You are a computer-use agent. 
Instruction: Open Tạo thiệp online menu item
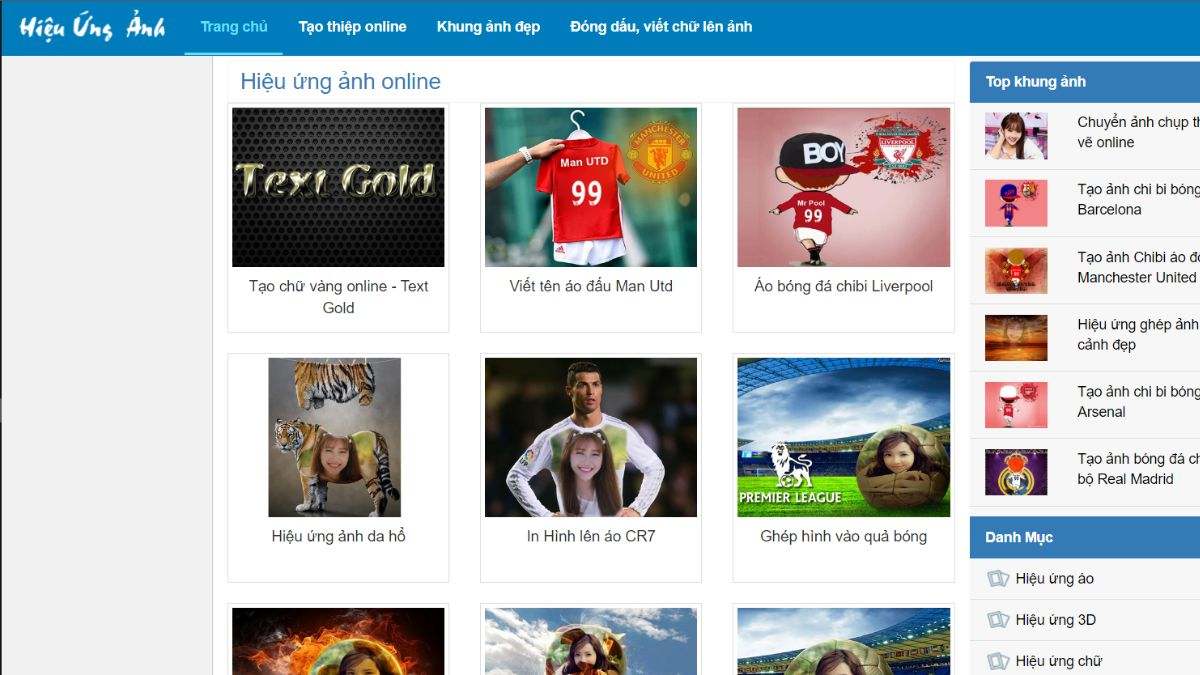[x=352, y=27]
